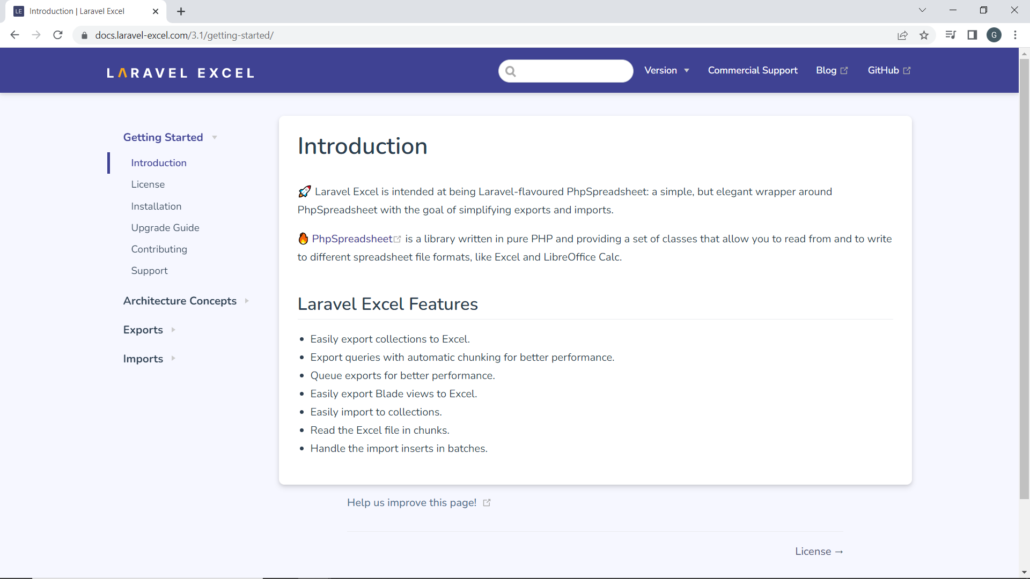Focus the documentation search field
Viewport: 1030px width, 579px height.
coord(566,71)
